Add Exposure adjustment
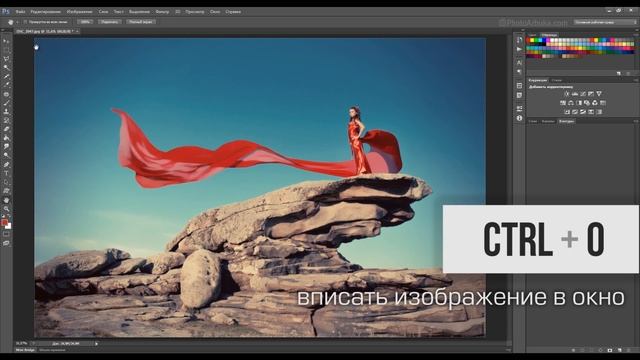The width and height of the screenshot is (640, 360). point(591,94)
